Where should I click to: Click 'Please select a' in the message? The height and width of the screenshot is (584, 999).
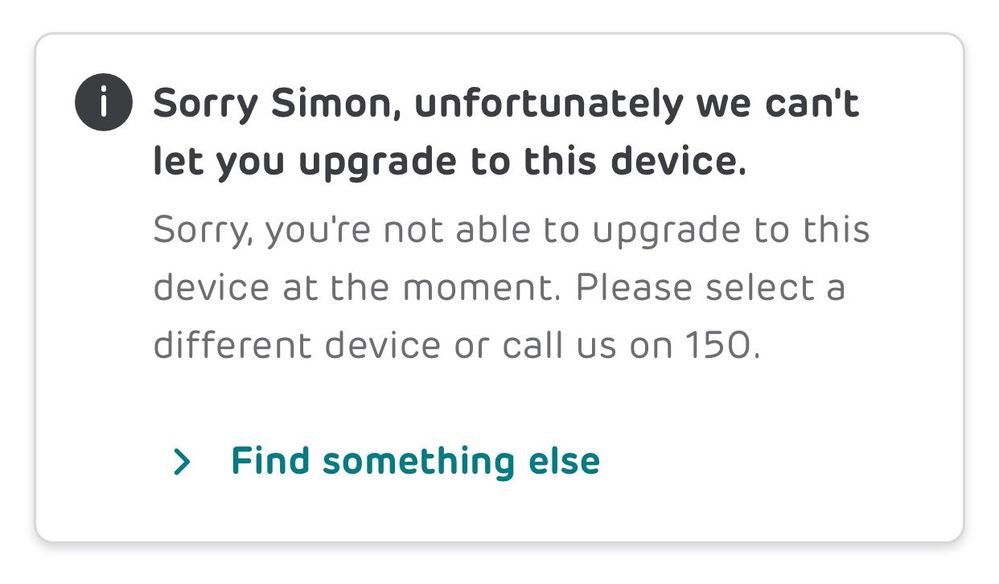coord(710,288)
